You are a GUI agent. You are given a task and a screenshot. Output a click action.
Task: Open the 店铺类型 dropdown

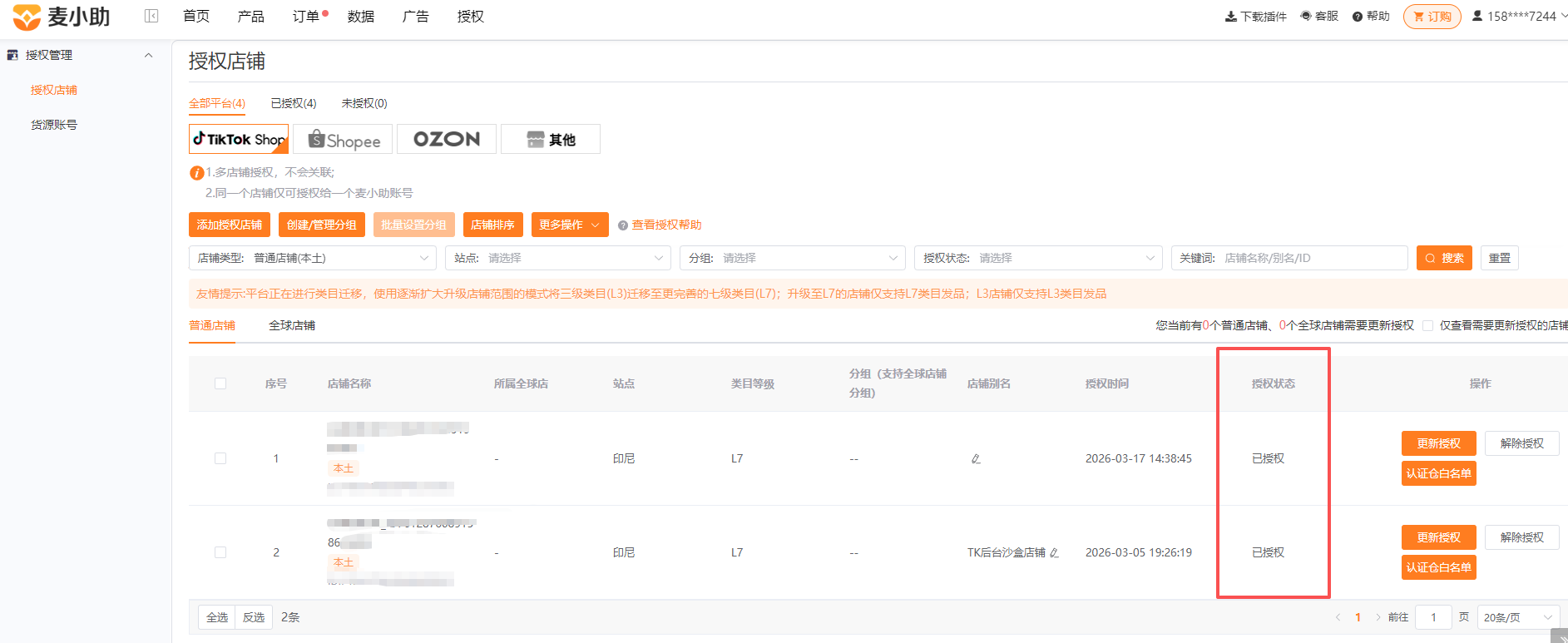313,258
